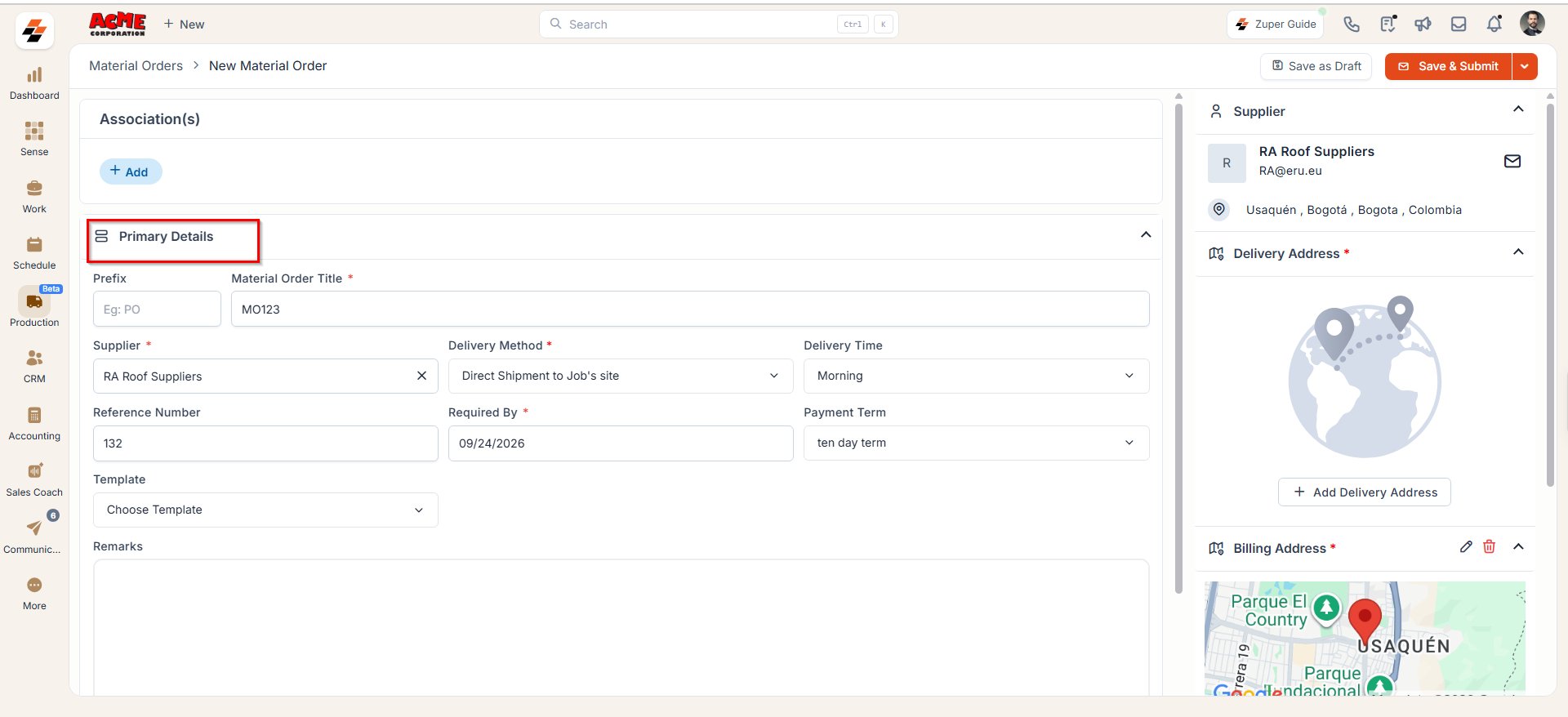Click the Prefix input field
The height and width of the screenshot is (717, 1568).
pyautogui.click(x=157, y=310)
